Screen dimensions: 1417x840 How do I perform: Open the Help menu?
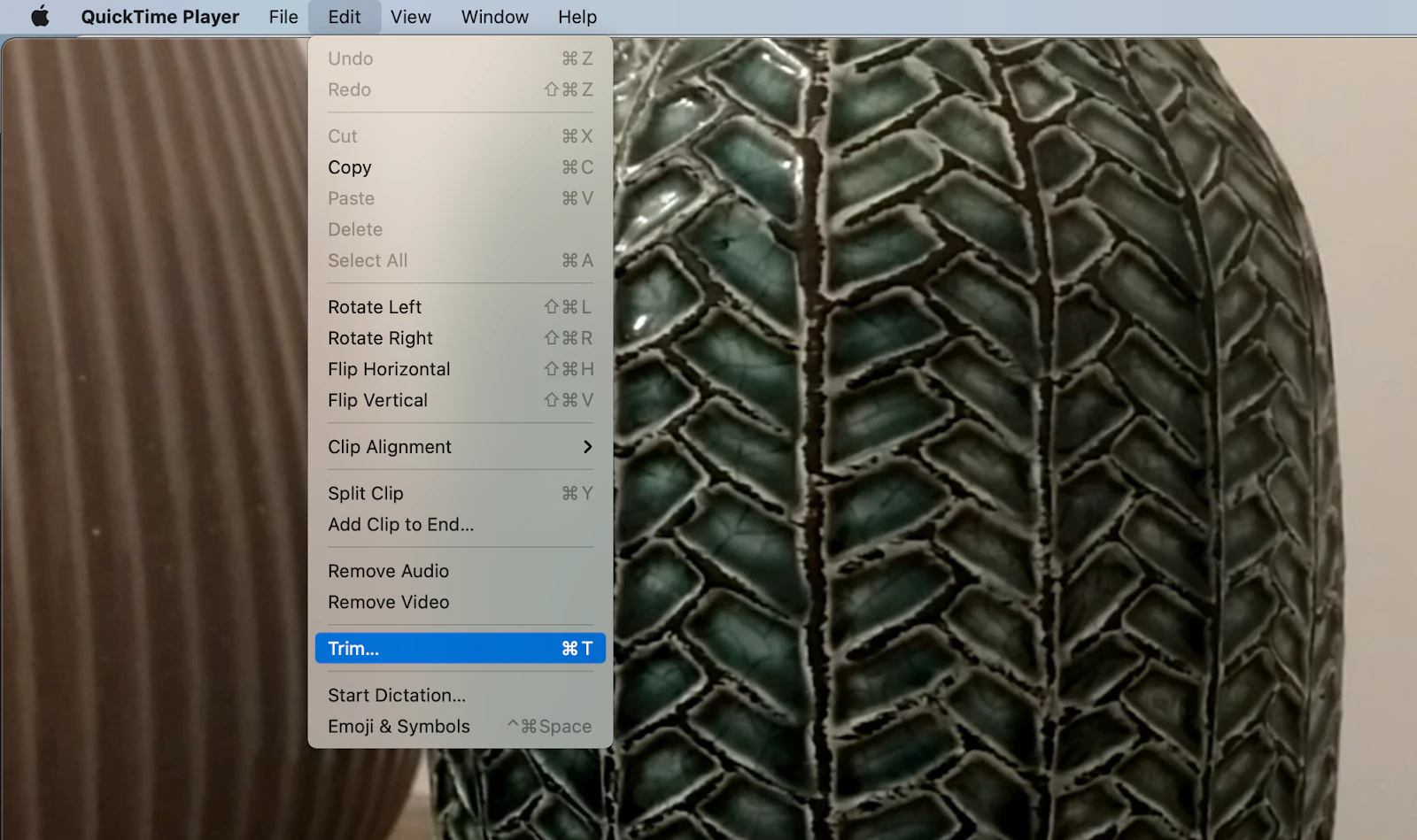click(577, 16)
